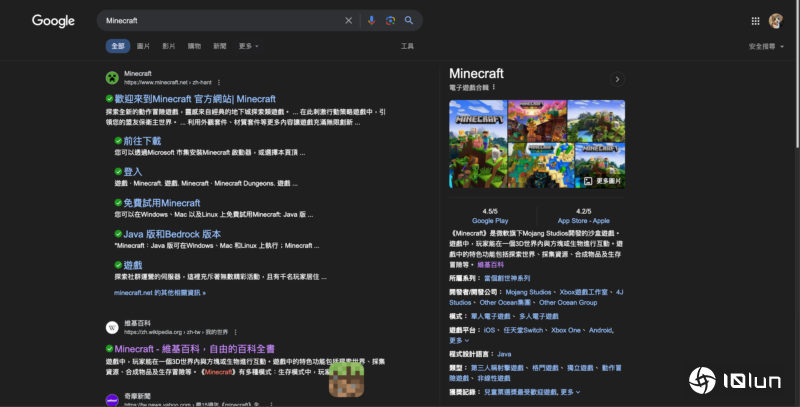Expand the 更多 search filter dropdown

[x=248, y=46]
